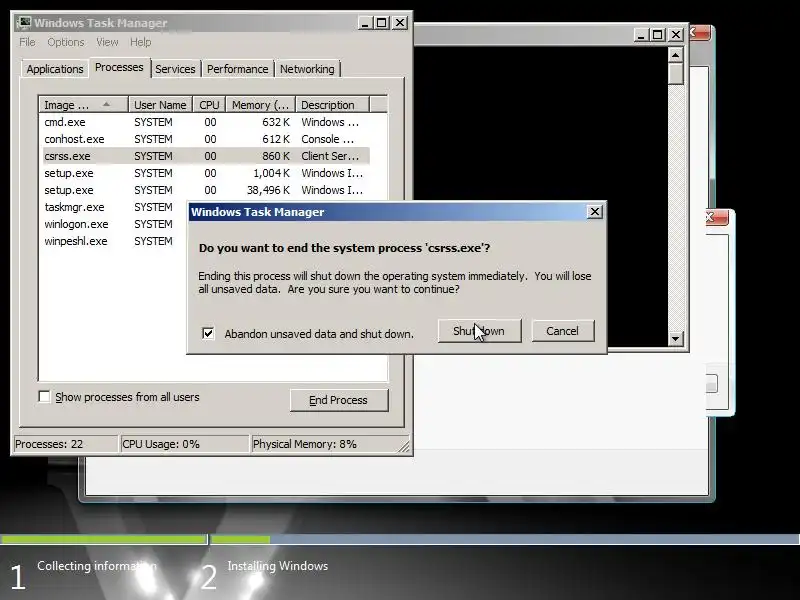800x600 pixels.
Task: Click the 'Client Ser...' description cell
Action: [x=330, y=156]
